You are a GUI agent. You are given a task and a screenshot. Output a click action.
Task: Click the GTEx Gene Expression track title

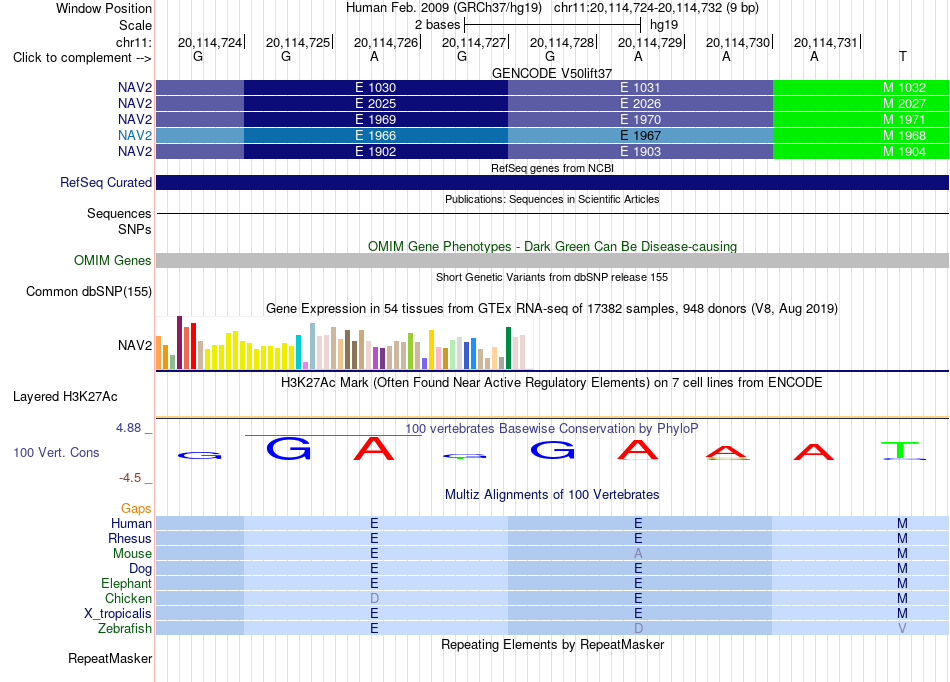coord(552,308)
